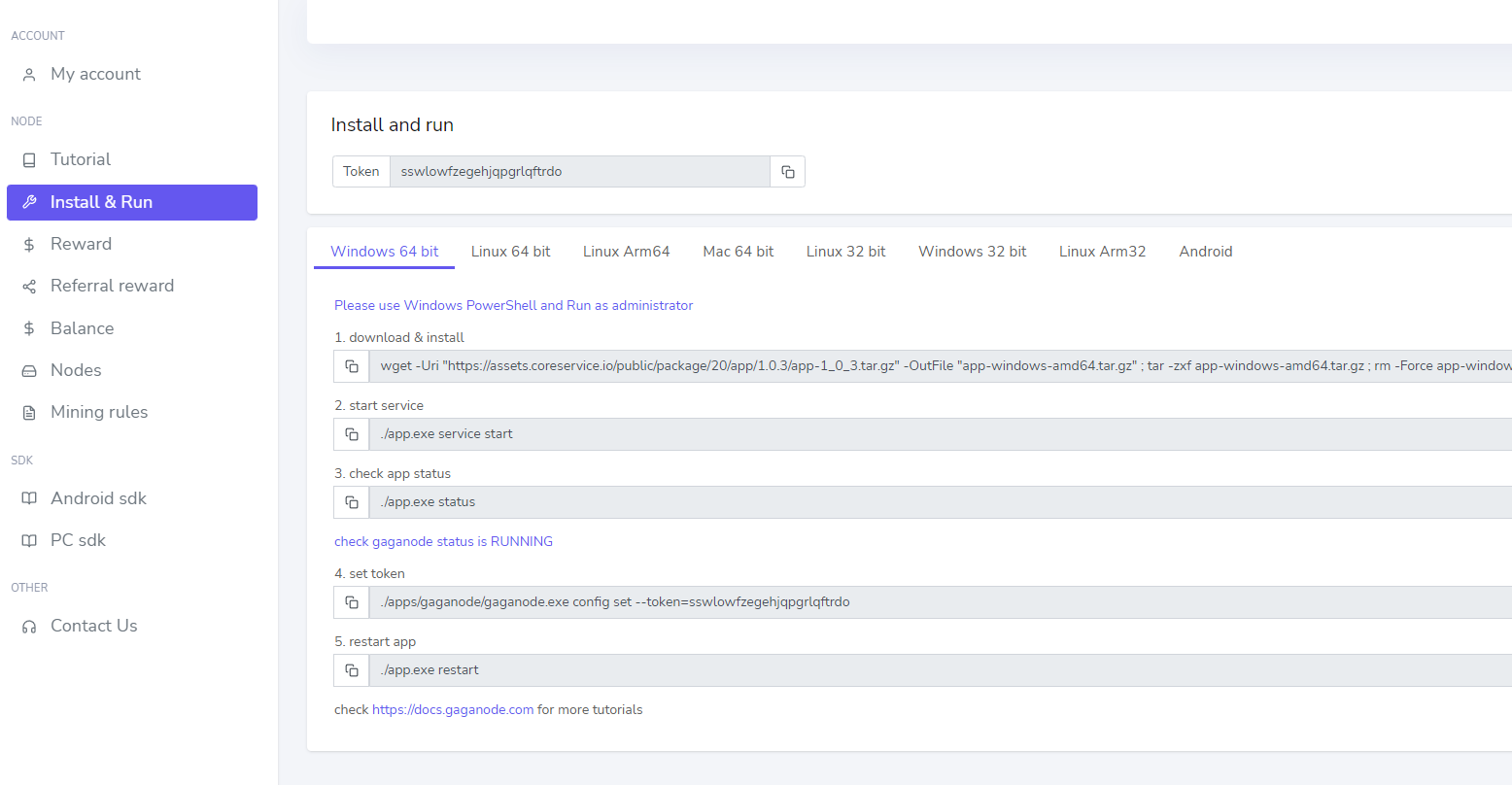Click the Tutorial book icon

(29, 159)
